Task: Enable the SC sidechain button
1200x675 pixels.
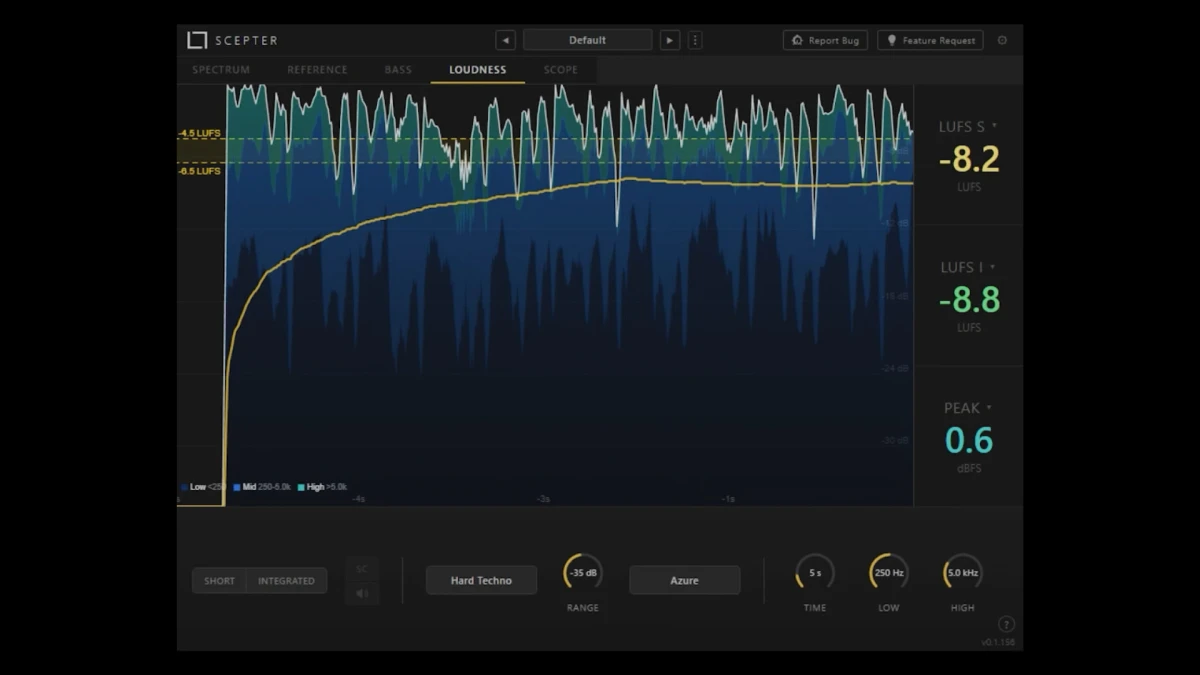Action: tap(362, 569)
